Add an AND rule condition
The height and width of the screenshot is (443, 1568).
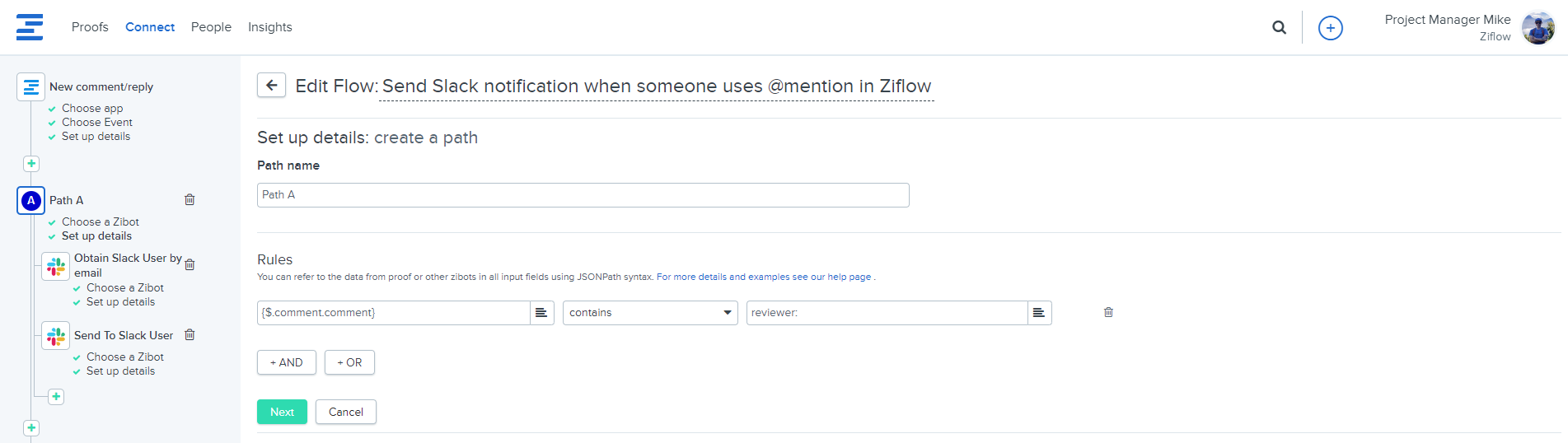coord(287,362)
